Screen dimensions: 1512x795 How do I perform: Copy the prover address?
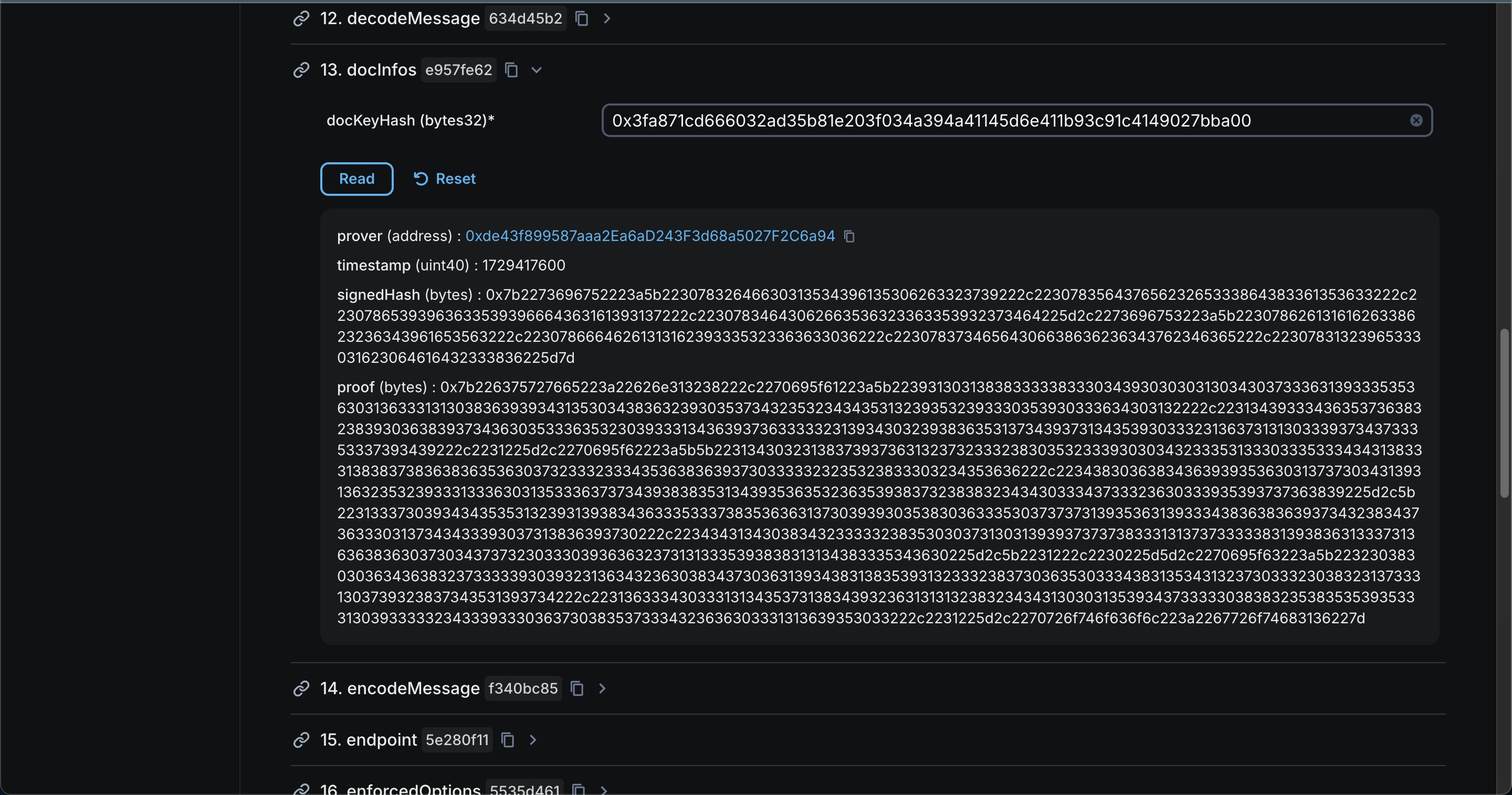pos(849,236)
